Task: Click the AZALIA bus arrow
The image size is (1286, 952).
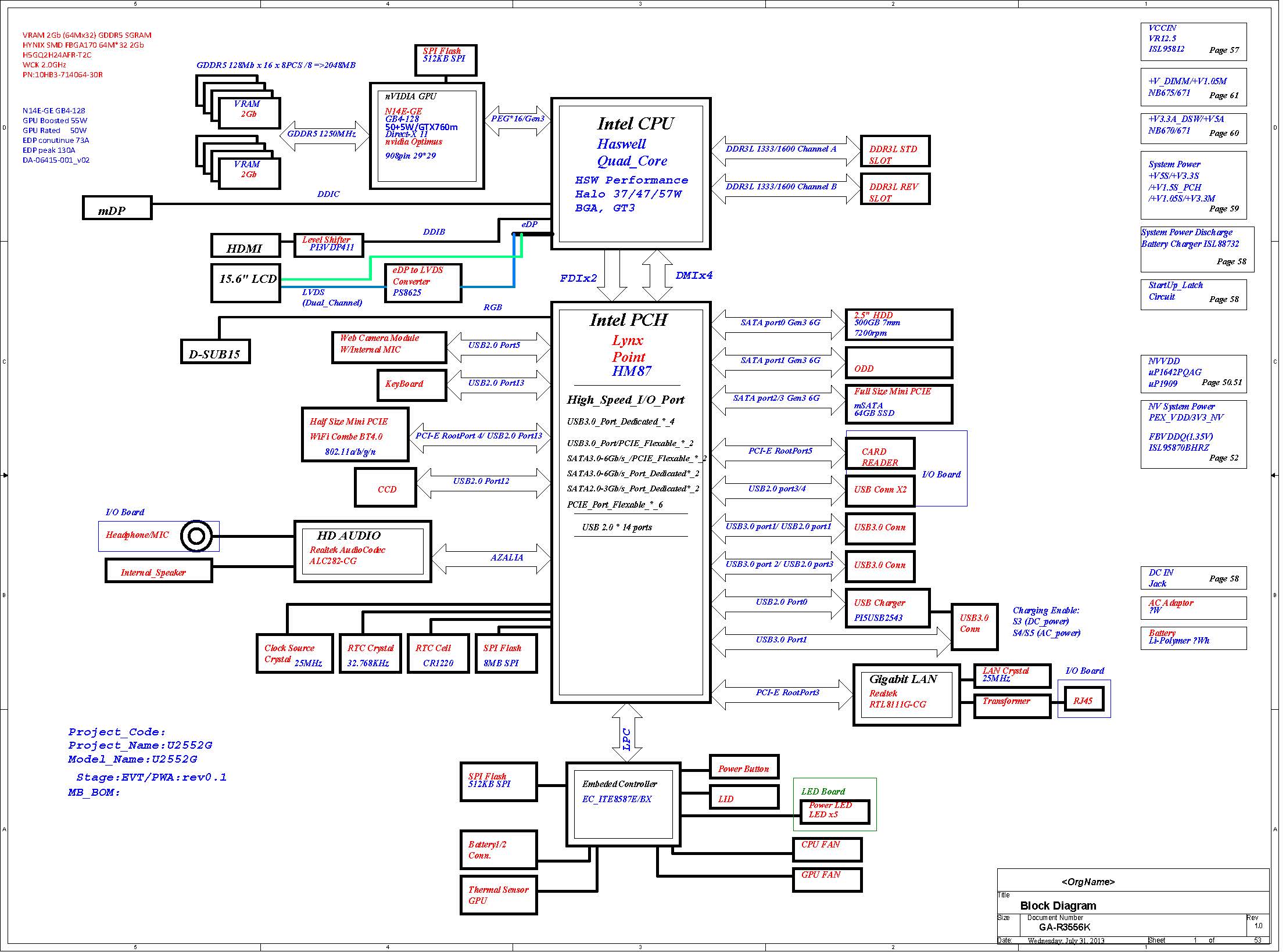Action: click(x=491, y=558)
